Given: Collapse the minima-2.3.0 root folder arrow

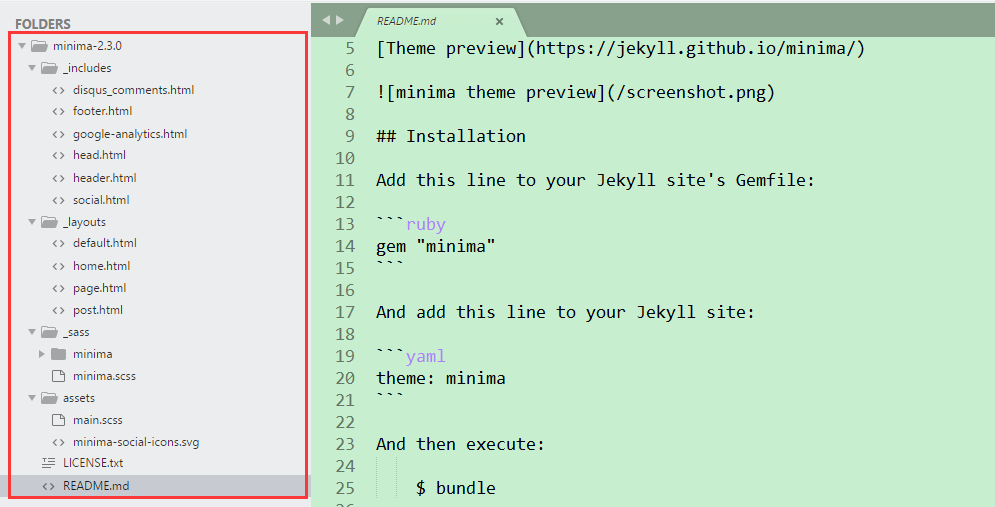Looking at the screenshot, I should click(x=22, y=46).
